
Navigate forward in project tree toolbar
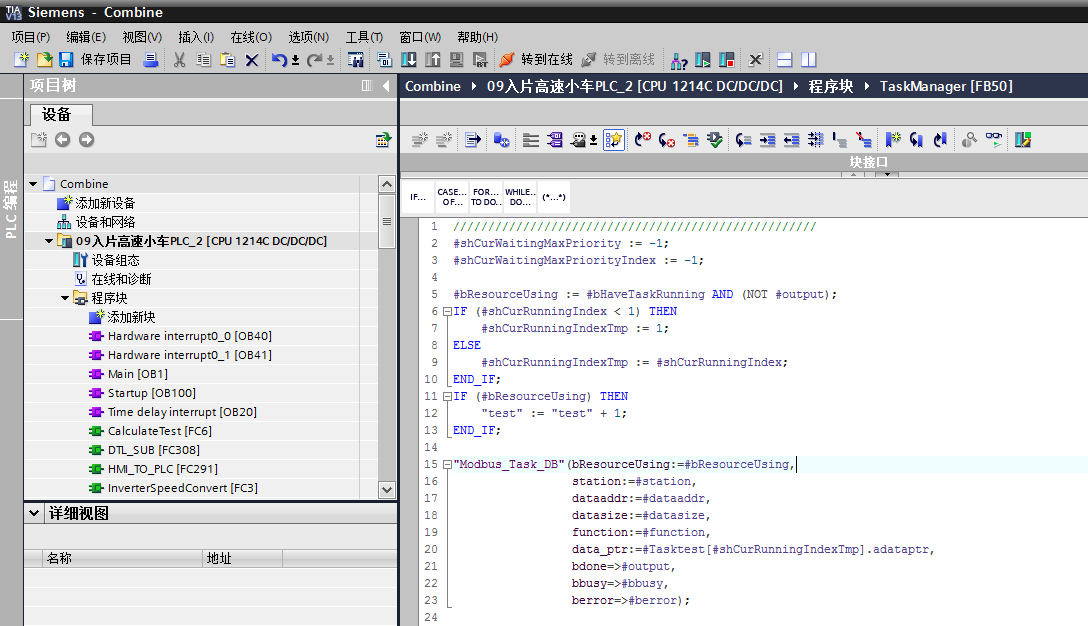coord(86,139)
